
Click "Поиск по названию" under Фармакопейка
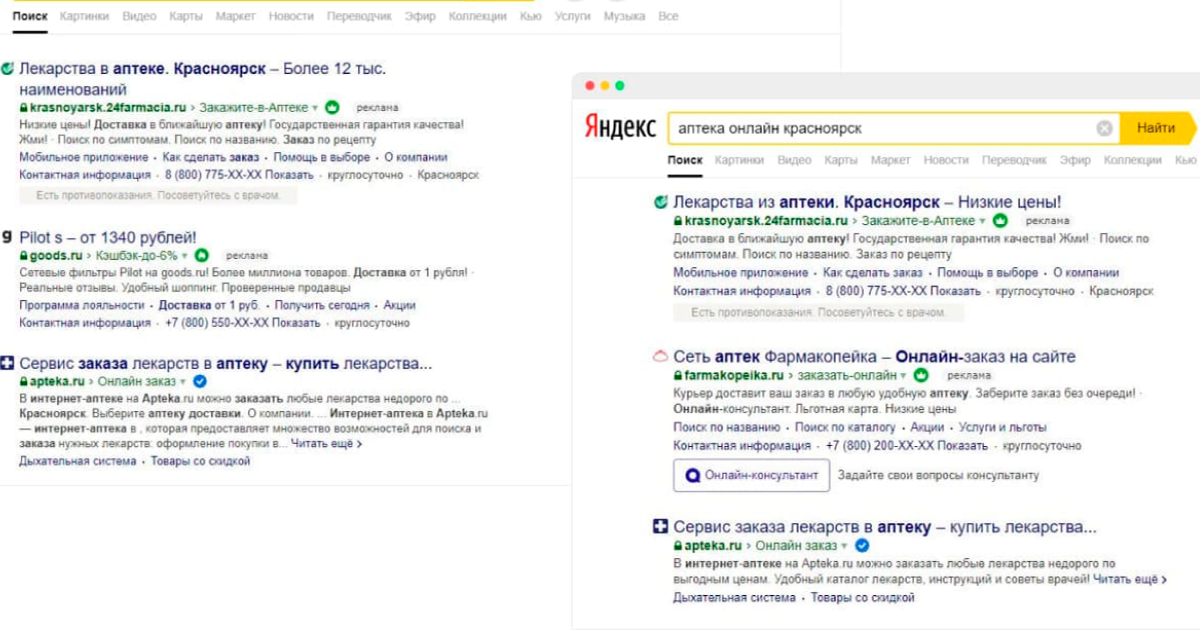[726, 427]
